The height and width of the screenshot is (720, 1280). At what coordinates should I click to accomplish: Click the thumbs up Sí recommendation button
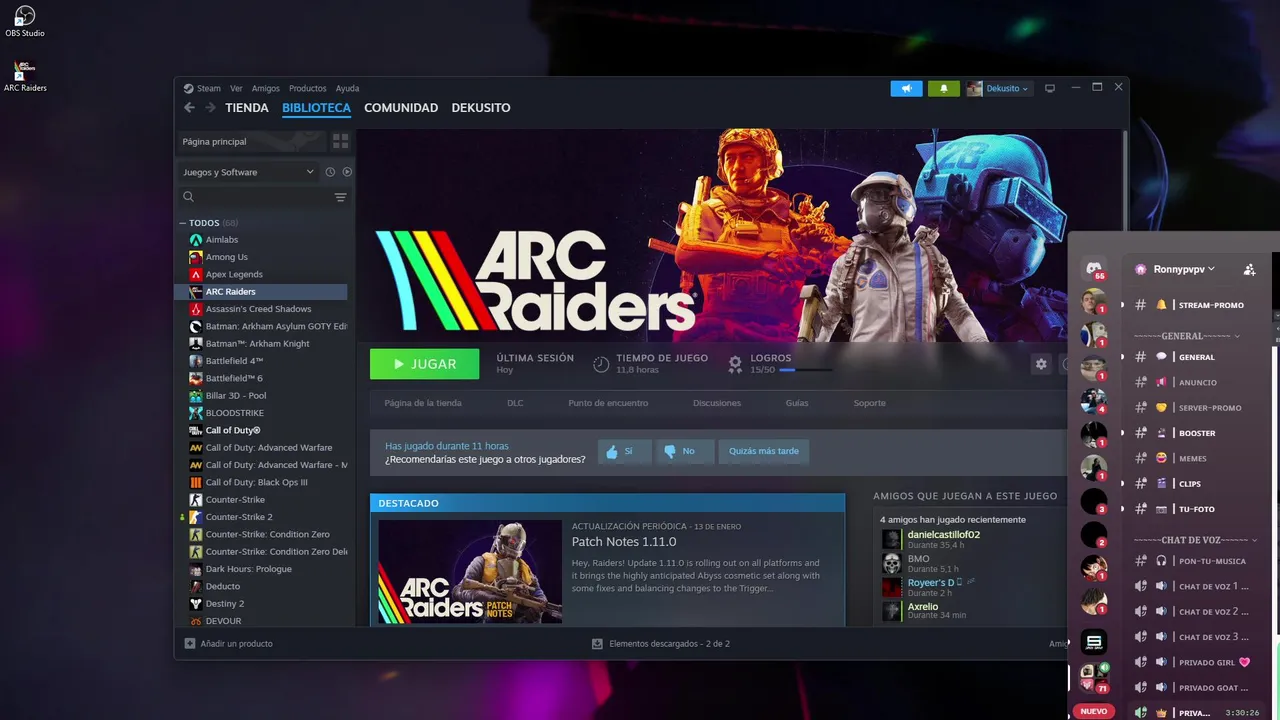point(625,452)
